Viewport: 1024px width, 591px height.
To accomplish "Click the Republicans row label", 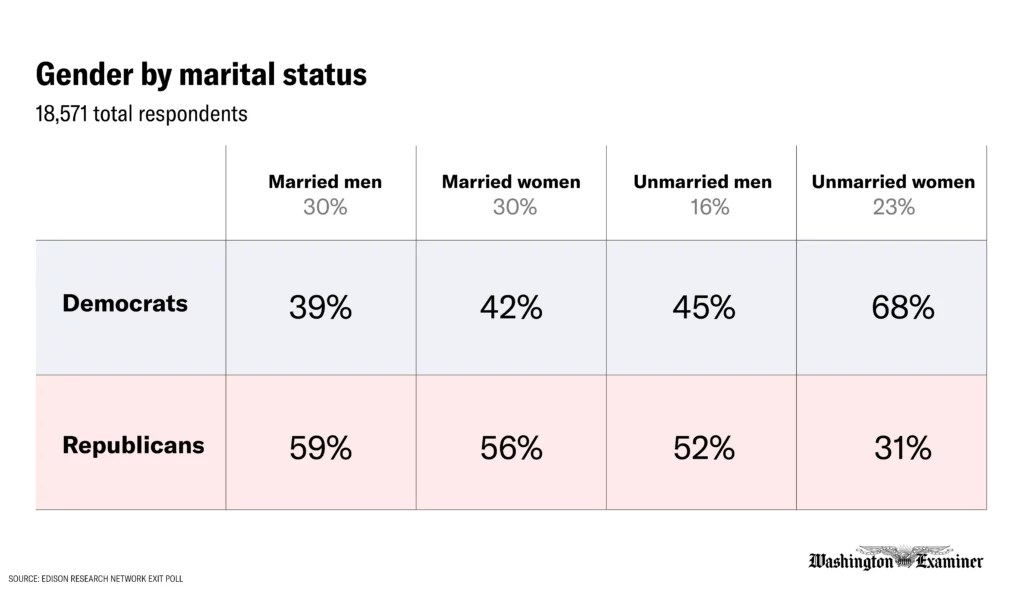I will point(133,445).
